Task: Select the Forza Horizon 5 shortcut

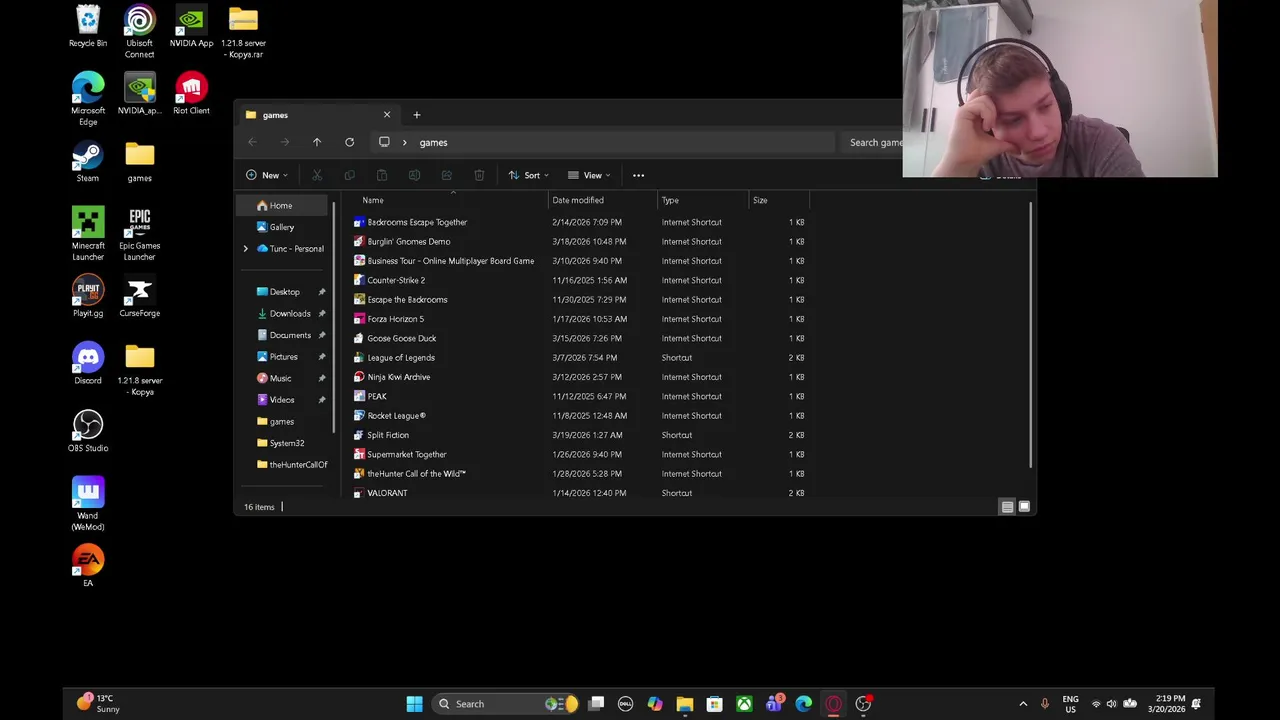Action: [x=395, y=319]
